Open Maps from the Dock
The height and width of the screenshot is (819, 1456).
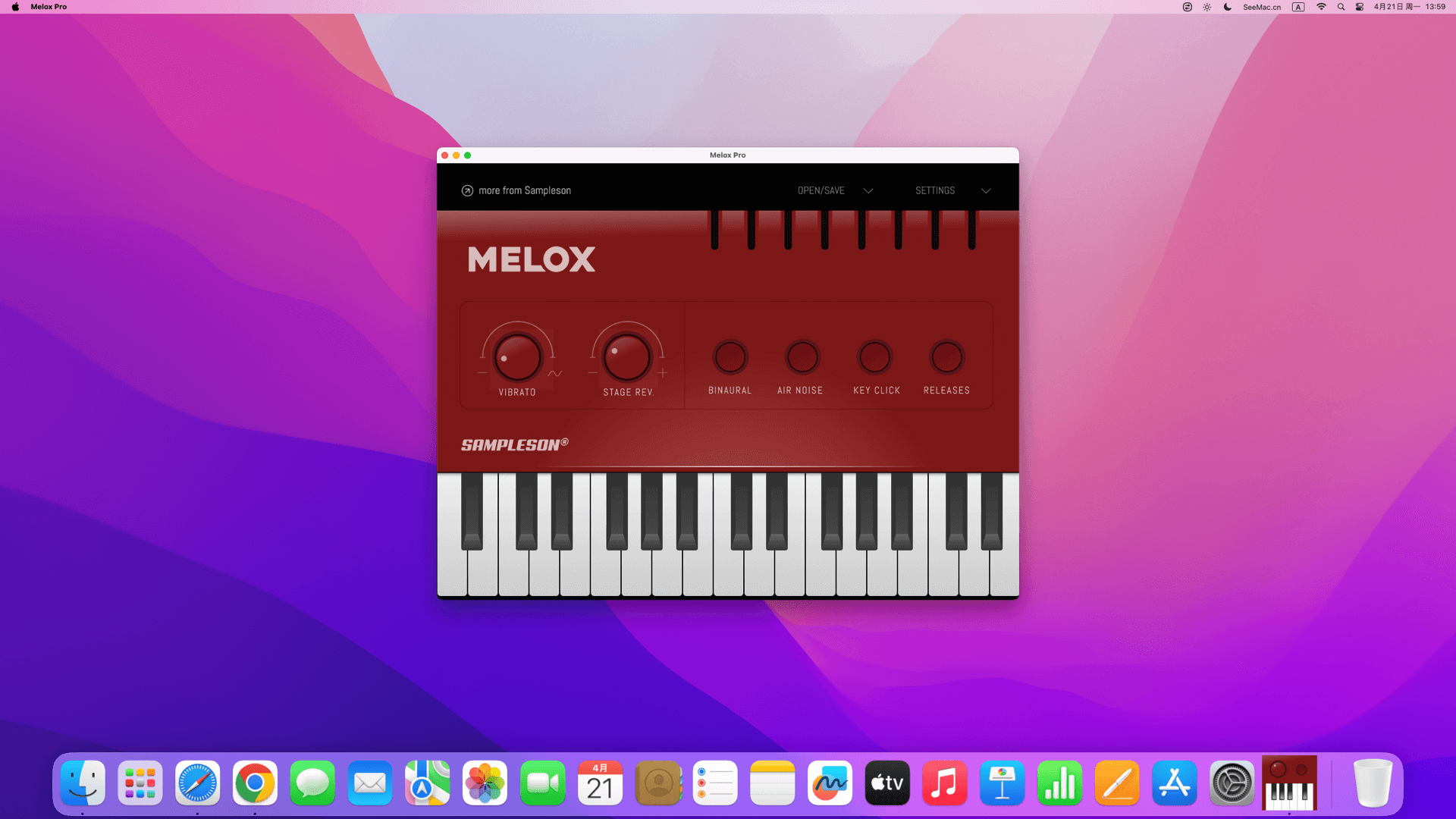[428, 783]
